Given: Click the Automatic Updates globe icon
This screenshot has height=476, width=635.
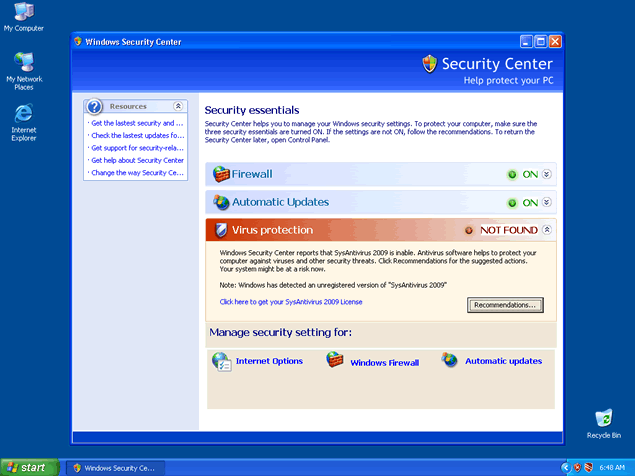Looking at the screenshot, I should tap(221, 202).
